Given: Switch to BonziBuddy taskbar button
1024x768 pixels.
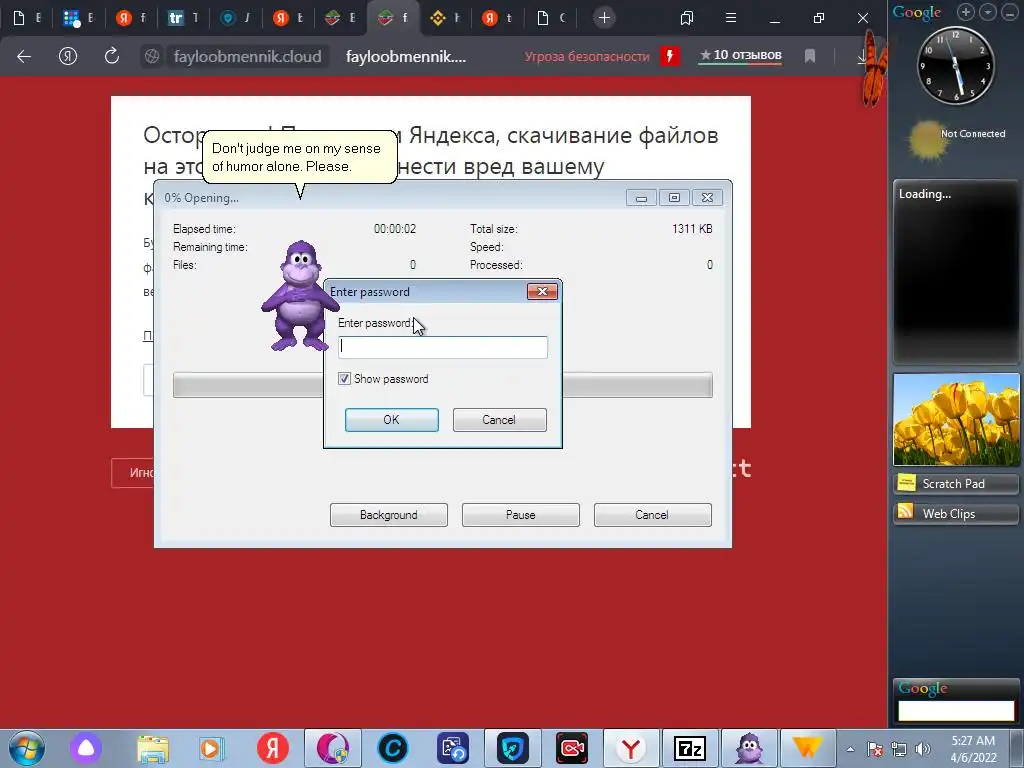Looking at the screenshot, I should 750,748.
